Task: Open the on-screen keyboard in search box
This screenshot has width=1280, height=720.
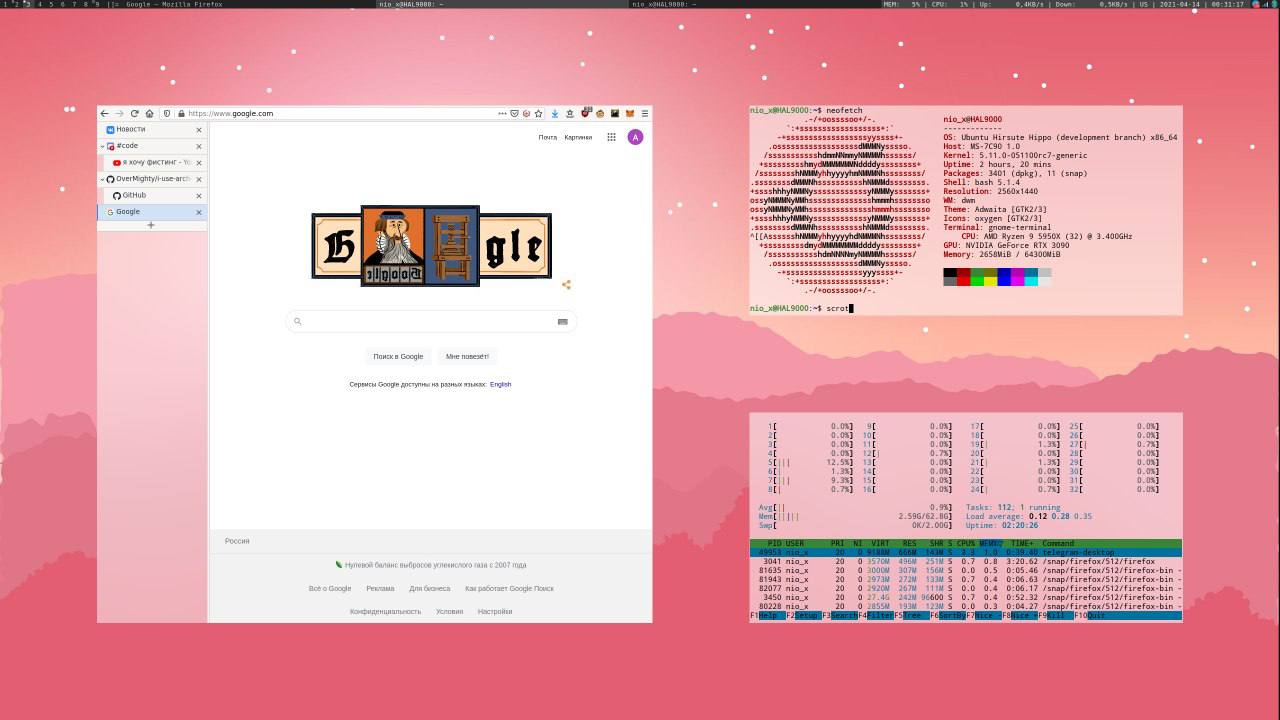Action: [x=562, y=321]
